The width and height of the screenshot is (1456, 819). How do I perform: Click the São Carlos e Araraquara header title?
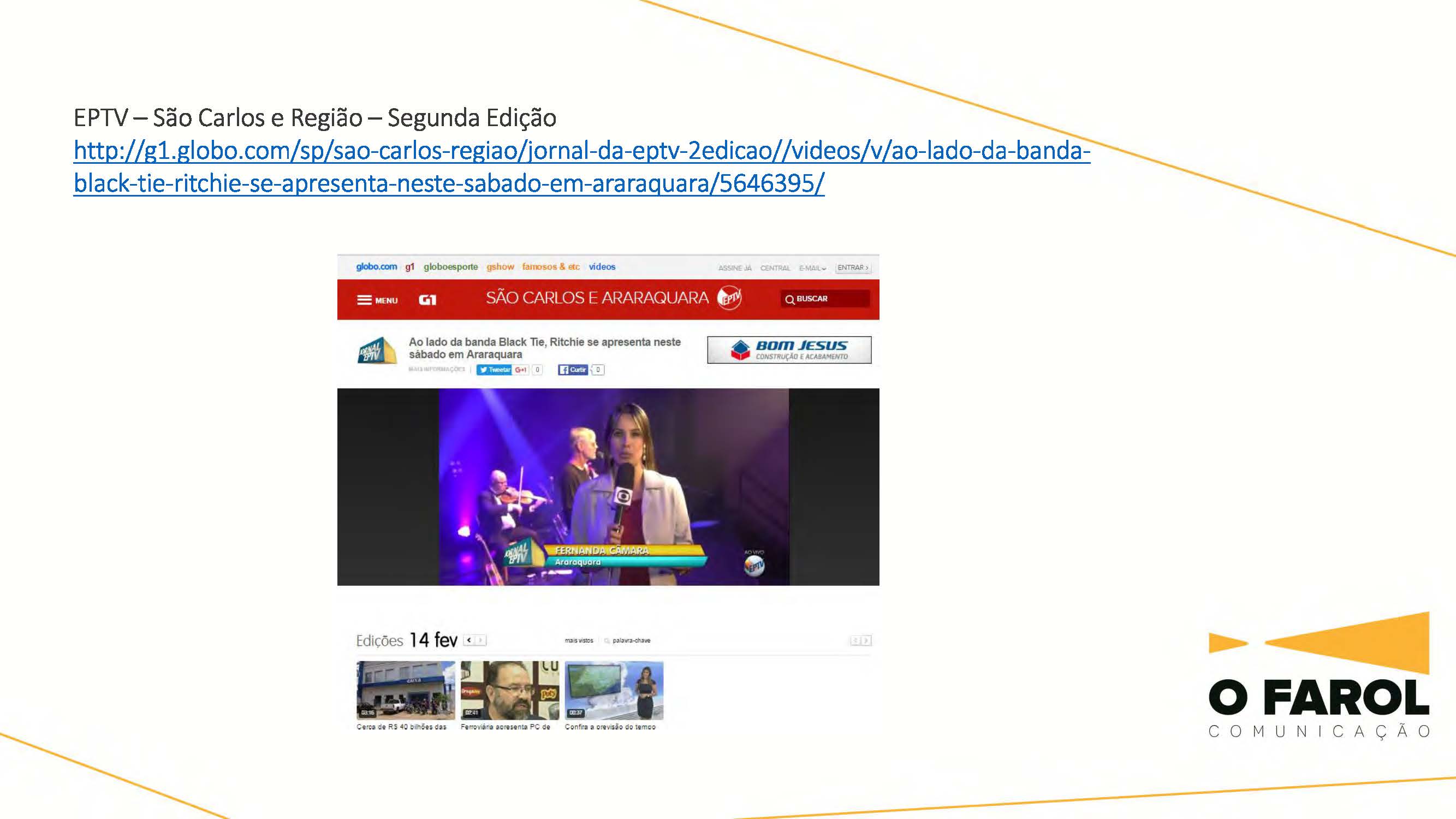pyautogui.click(x=597, y=298)
